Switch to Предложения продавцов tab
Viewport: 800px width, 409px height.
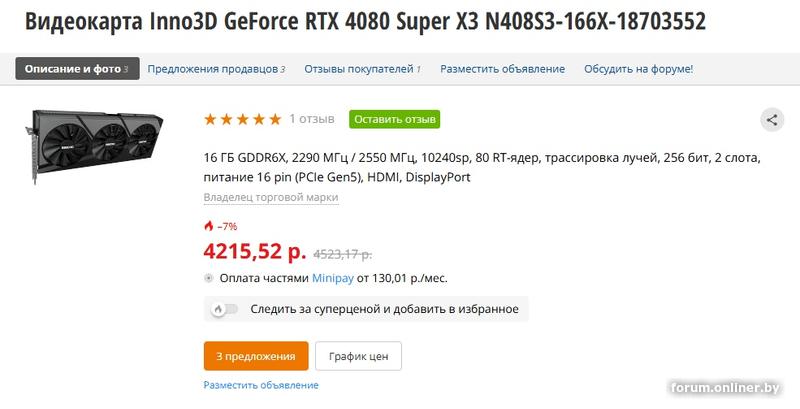[x=216, y=69]
